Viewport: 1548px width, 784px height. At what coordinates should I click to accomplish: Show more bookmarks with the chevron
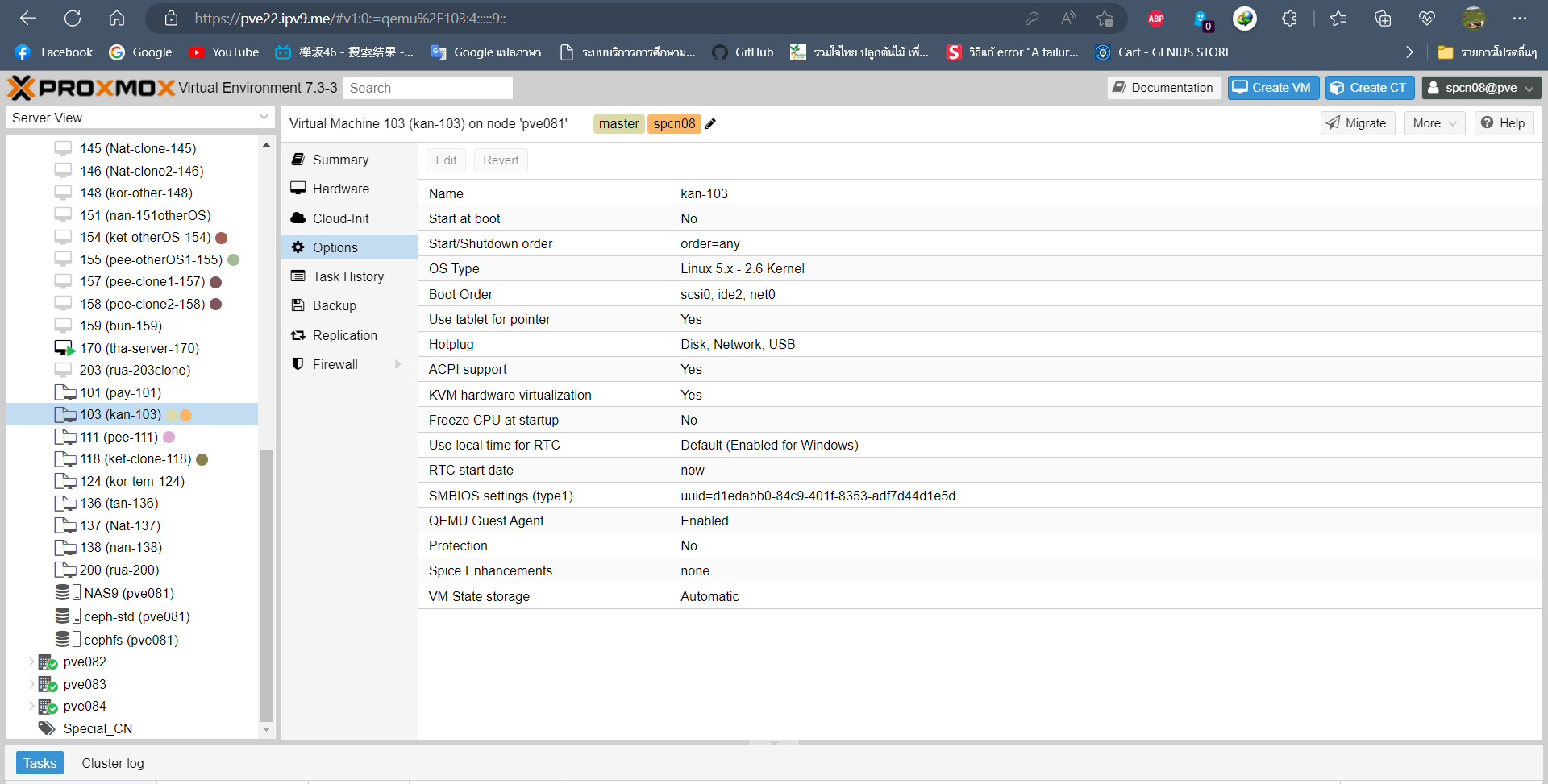[x=1409, y=52]
